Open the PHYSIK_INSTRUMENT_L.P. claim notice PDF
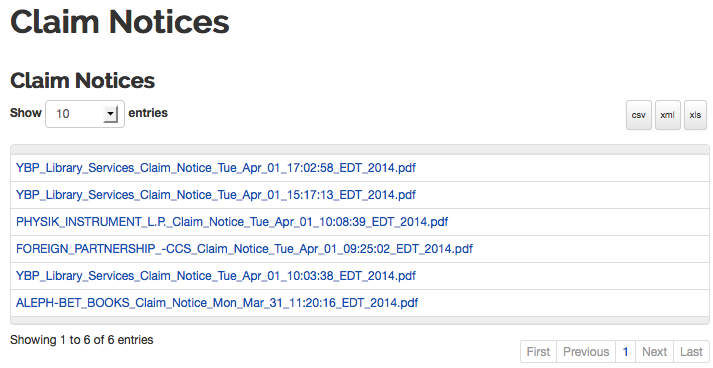 [232, 222]
